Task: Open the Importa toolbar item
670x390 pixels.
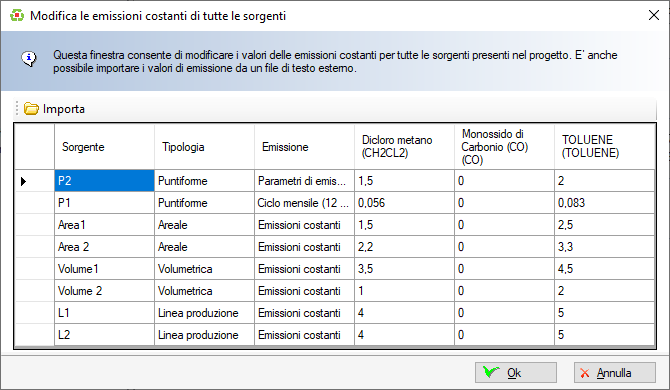Action: (x=54, y=109)
